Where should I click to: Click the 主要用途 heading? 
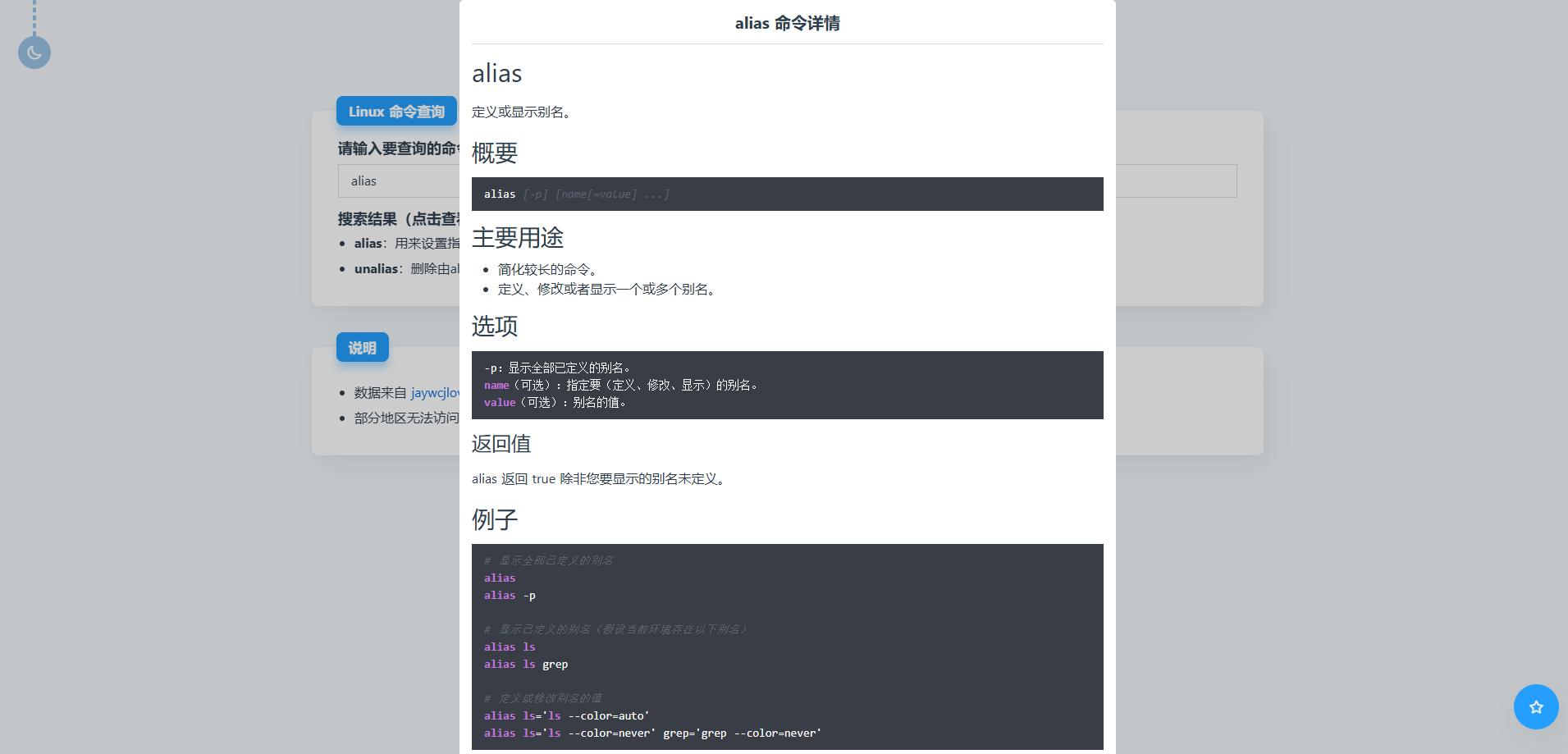(x=517, y=237)
